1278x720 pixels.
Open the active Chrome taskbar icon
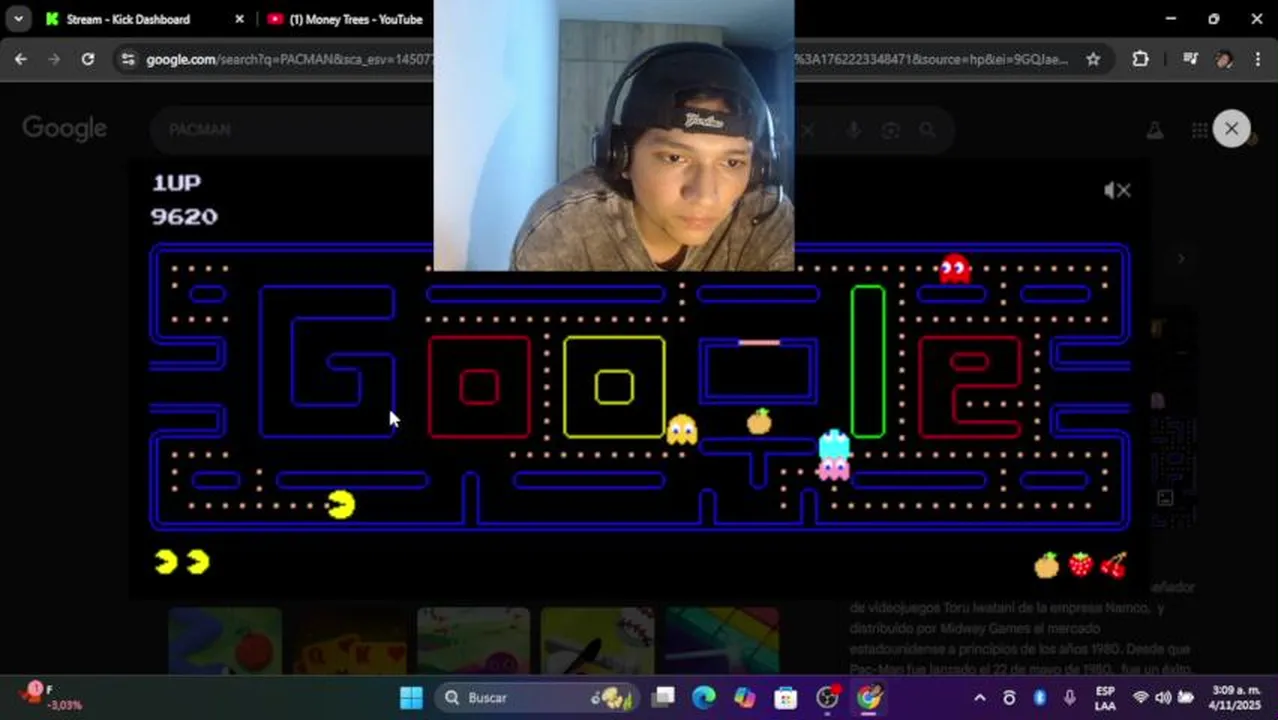[869, 697]
